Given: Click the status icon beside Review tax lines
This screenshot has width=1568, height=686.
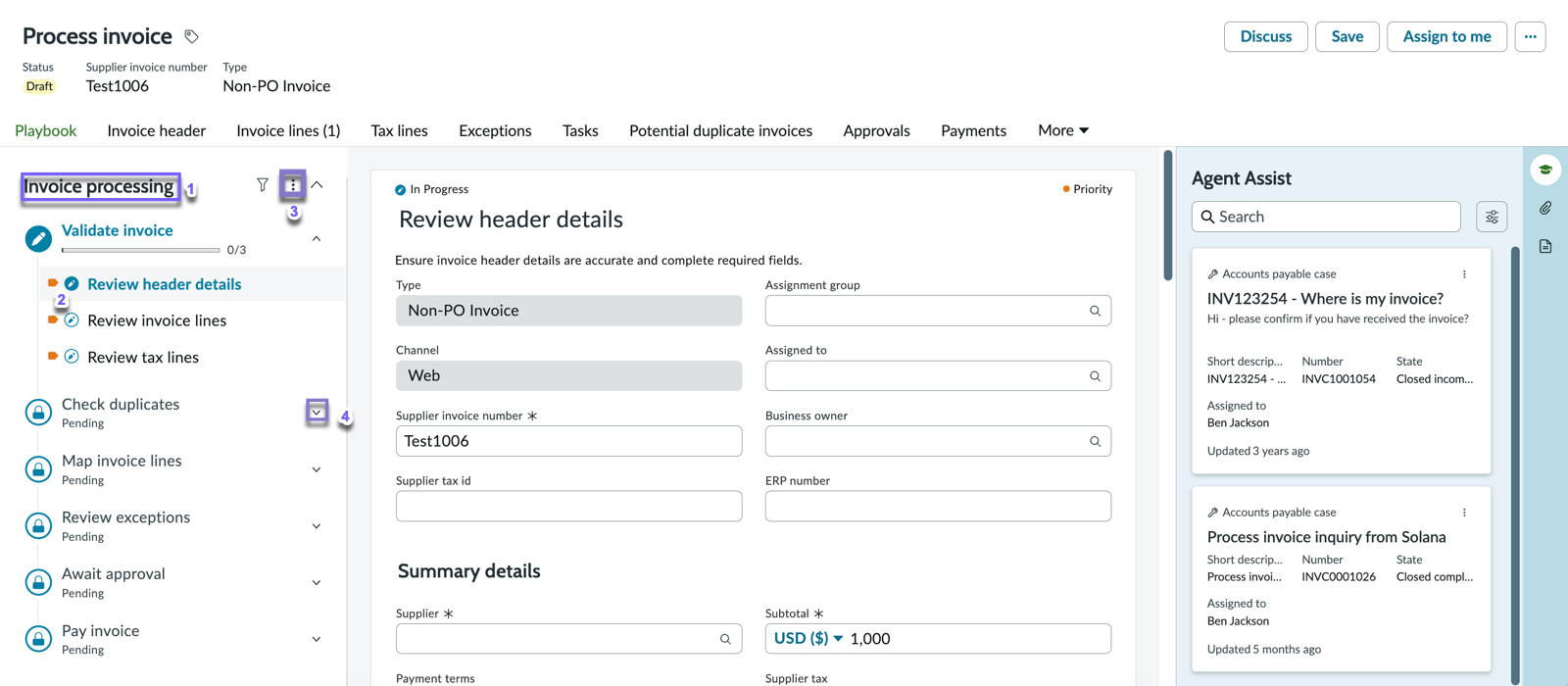Looking at the screenshot, I should [72, 357].
